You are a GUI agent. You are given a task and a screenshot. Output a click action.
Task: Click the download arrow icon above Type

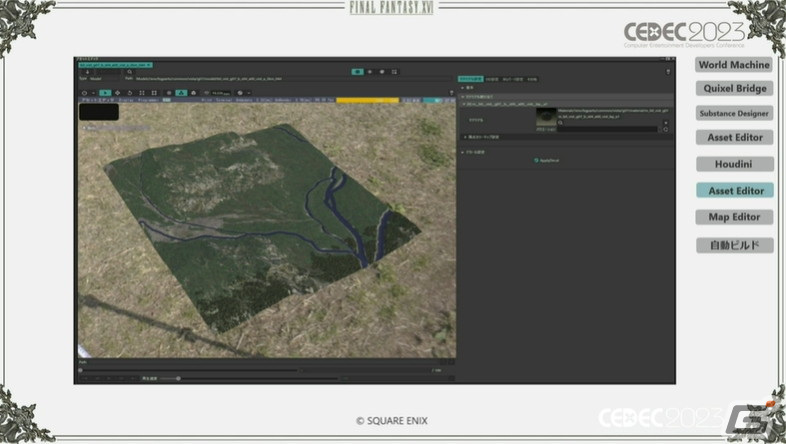click(87, 72)
